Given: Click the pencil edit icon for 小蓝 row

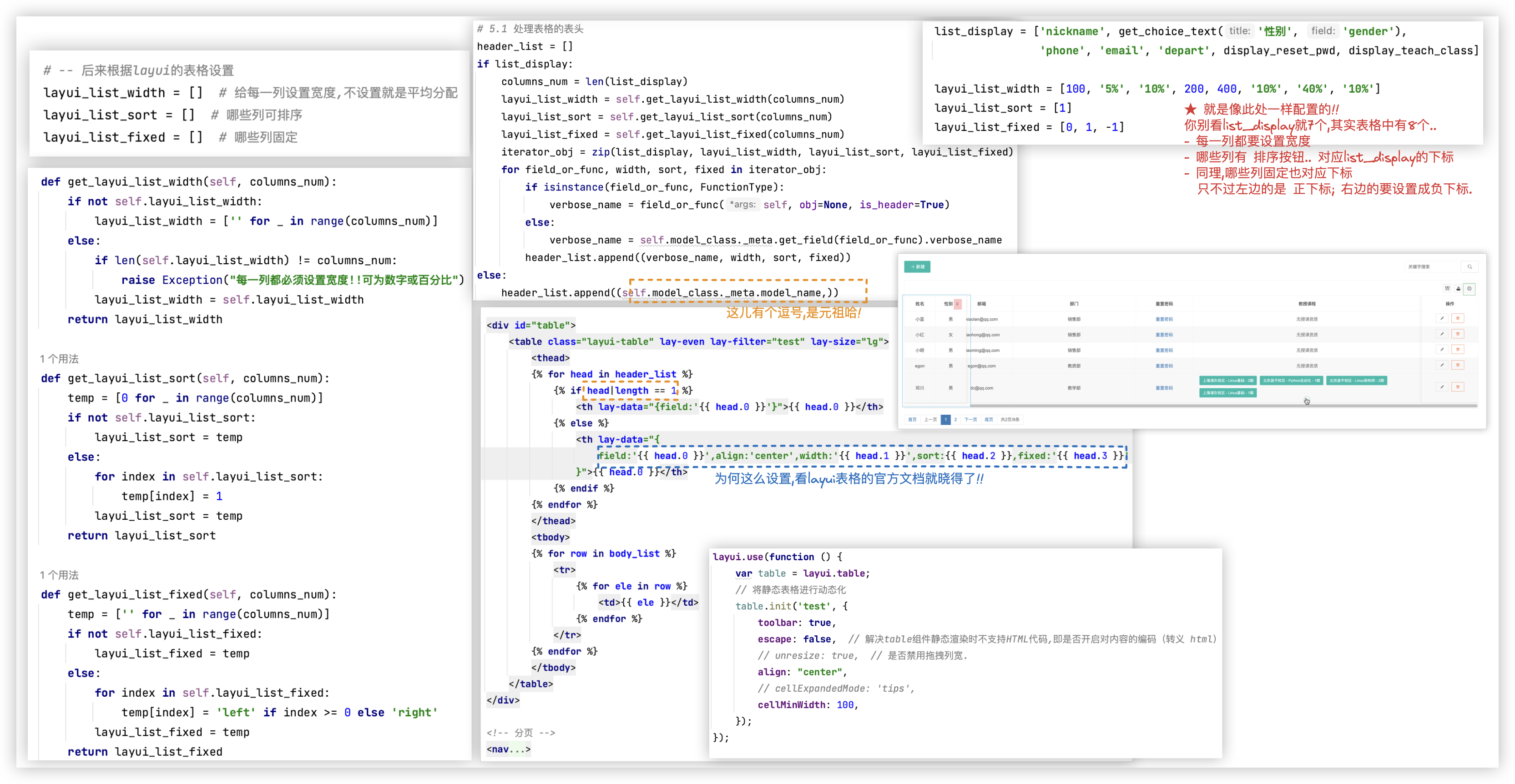Looking at the screenshot, I should [x=1442, y=318].
